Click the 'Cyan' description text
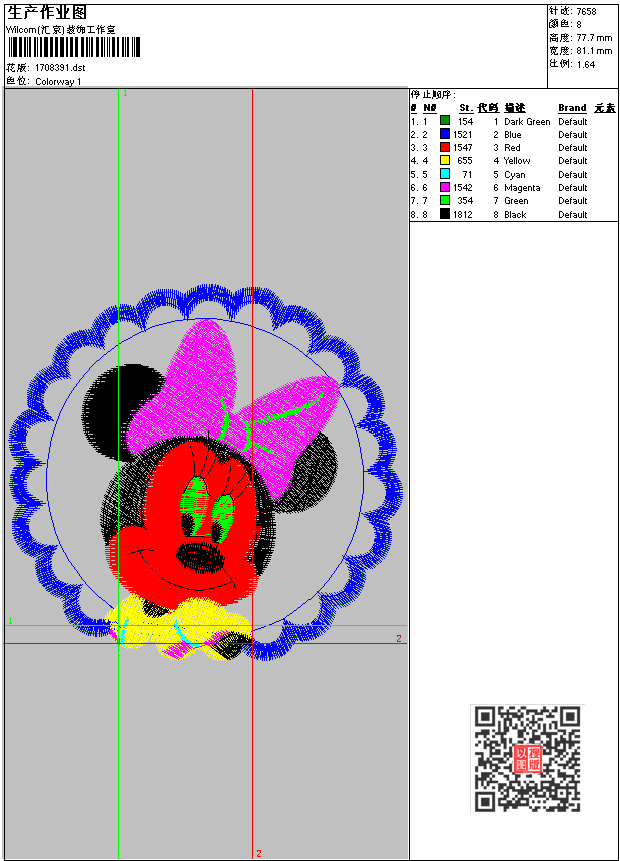Image resolution: width=620 pixels, height=861 pixels. coord(515,175)
